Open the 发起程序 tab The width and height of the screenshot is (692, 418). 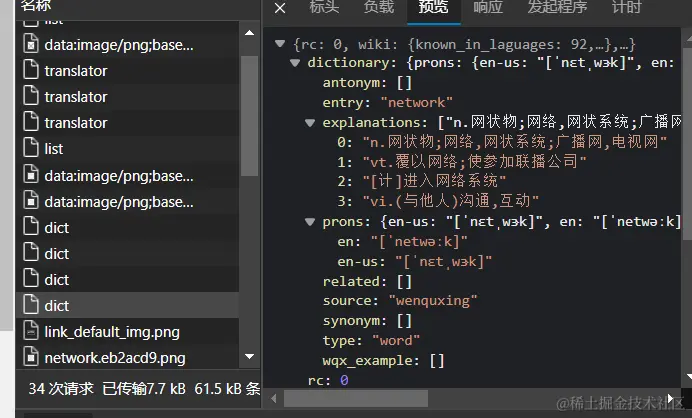pyautogui.click(x=557, y=7)
